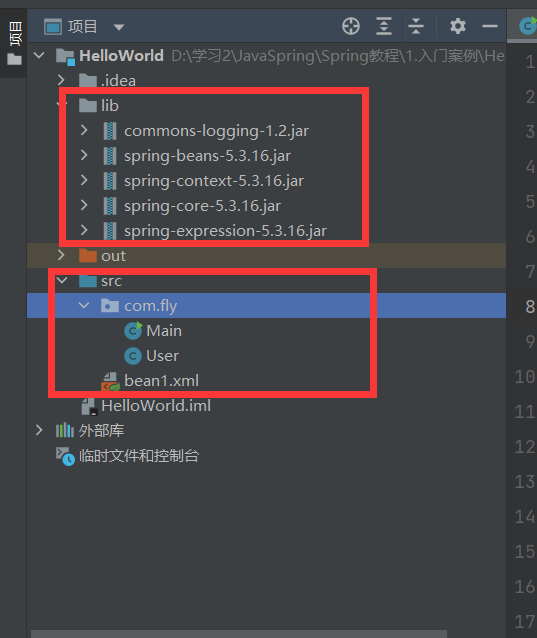537x638 pixels.
Task: Hide the project panel with minus icon
Action: 490,26
